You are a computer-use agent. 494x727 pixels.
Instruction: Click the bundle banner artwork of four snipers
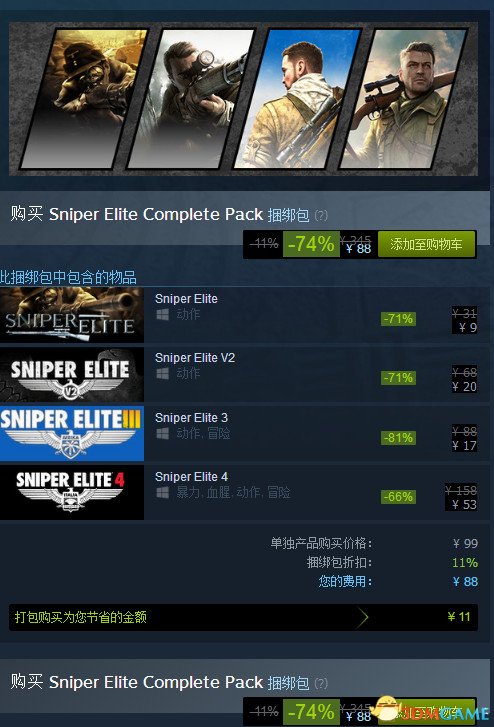244,99
